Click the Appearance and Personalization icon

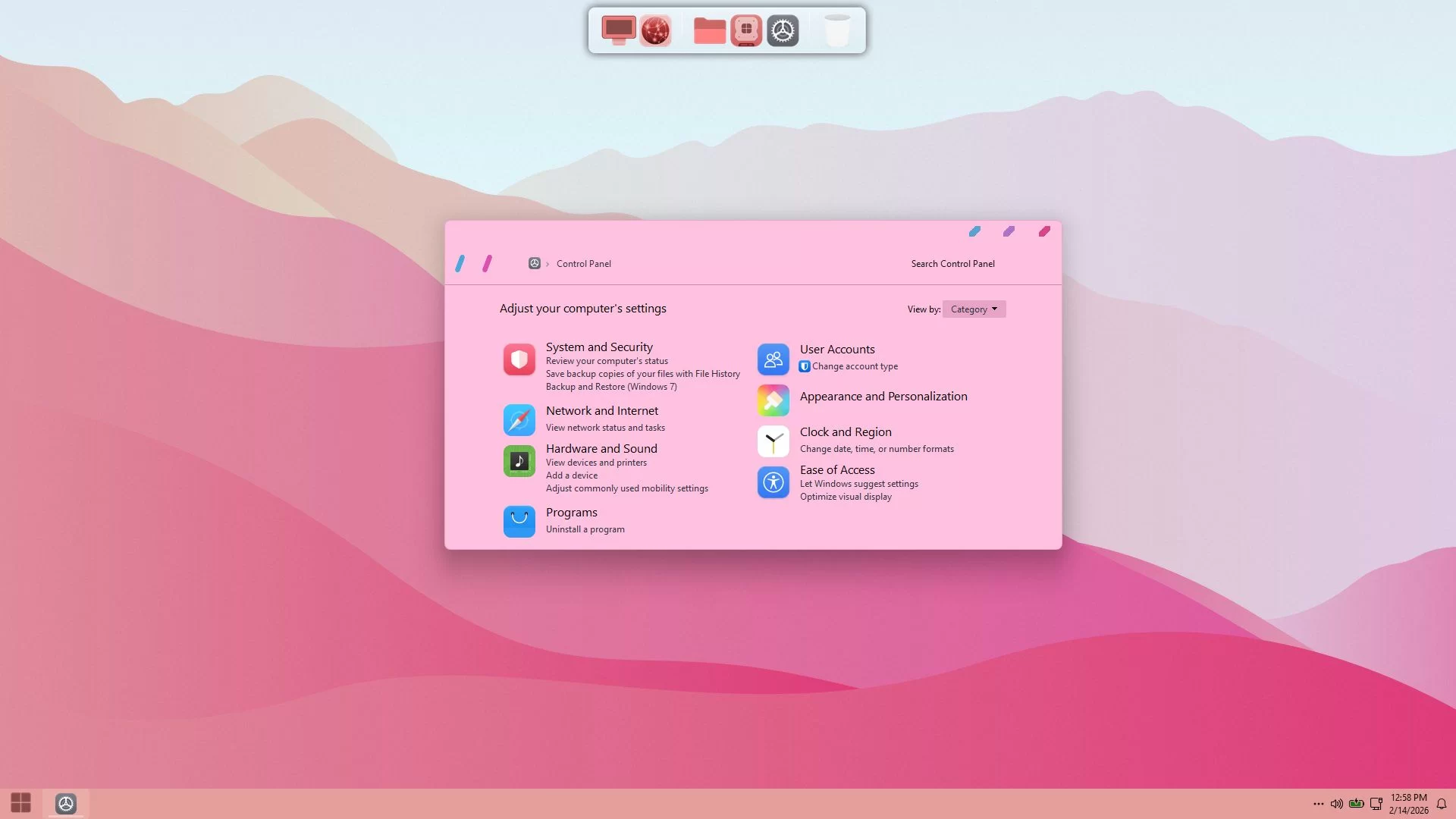[x=773, y=400]
